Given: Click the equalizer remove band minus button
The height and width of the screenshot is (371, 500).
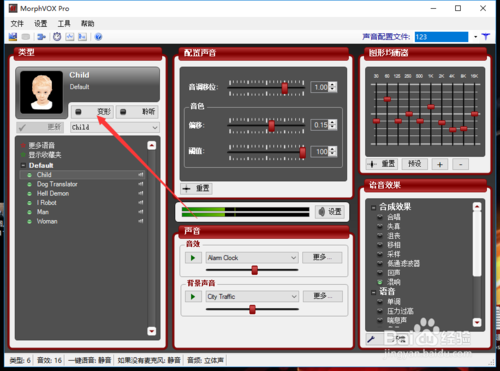Looking at the screenshot, I should click(x=461, y=164).
